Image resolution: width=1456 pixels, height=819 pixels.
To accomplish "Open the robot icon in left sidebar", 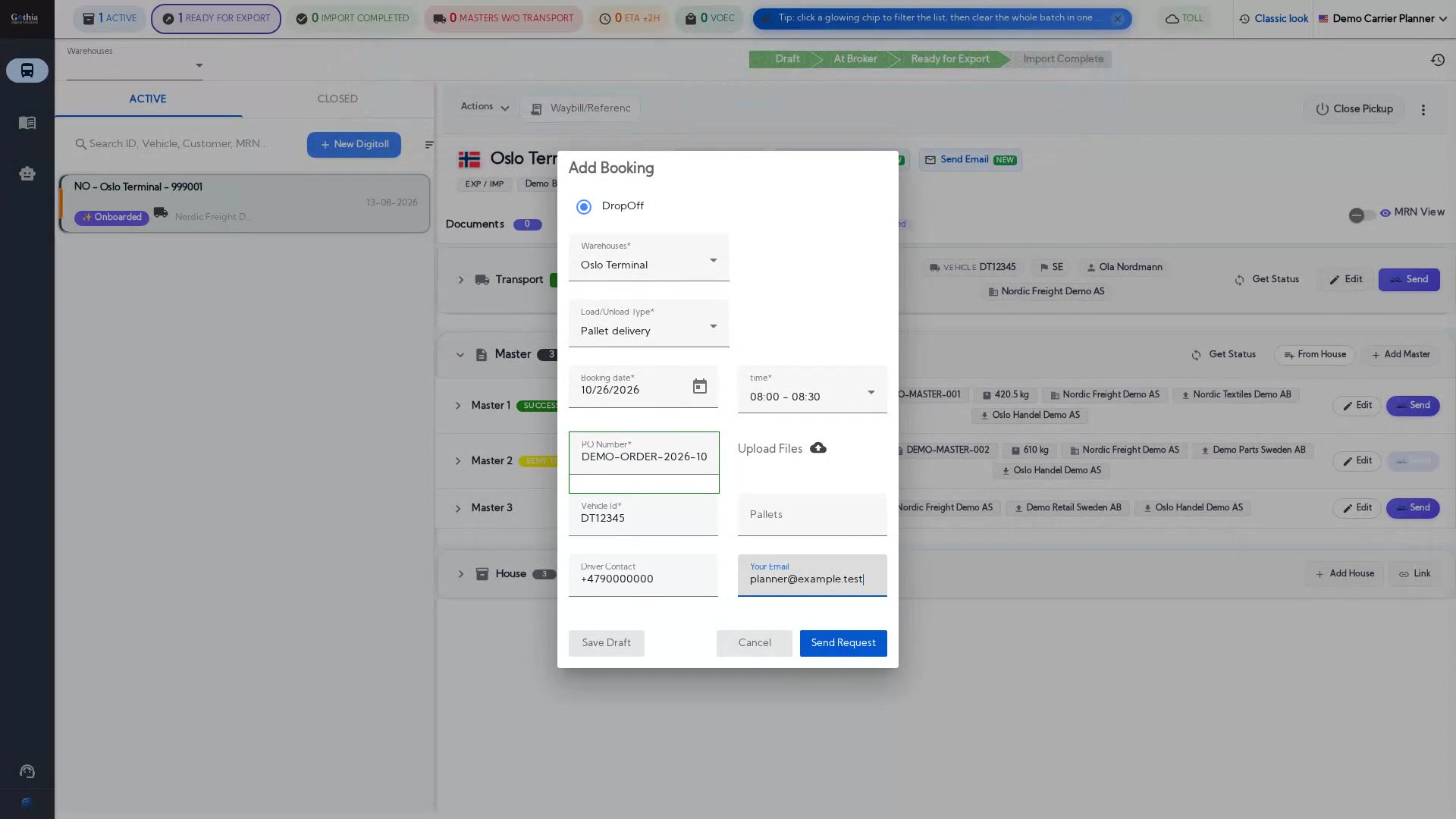I will 27,174.
